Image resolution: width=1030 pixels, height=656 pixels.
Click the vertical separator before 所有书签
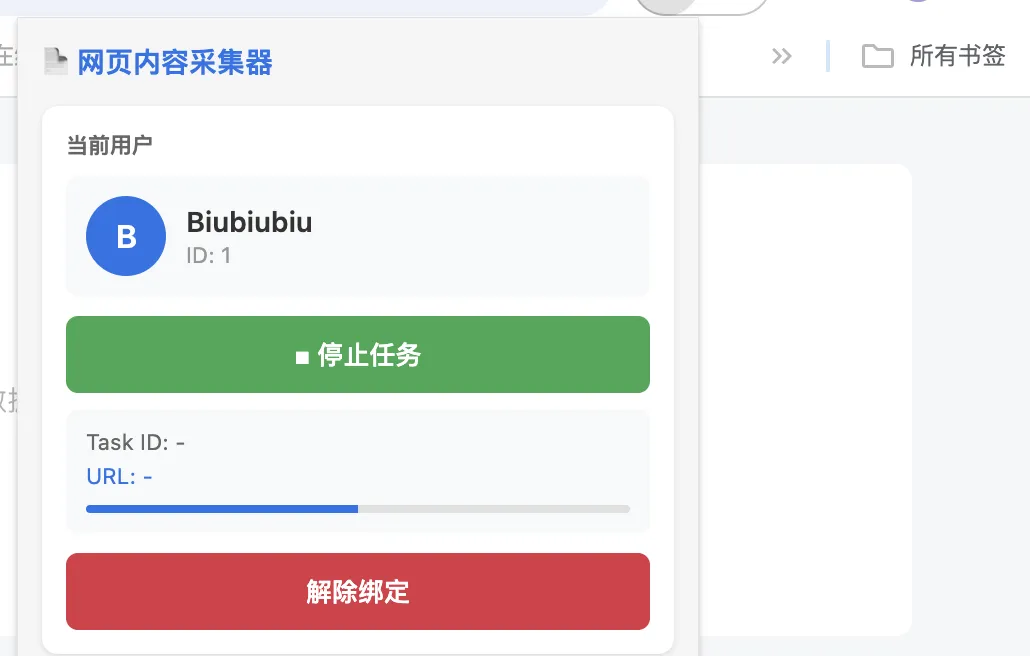tap(828, 56)
